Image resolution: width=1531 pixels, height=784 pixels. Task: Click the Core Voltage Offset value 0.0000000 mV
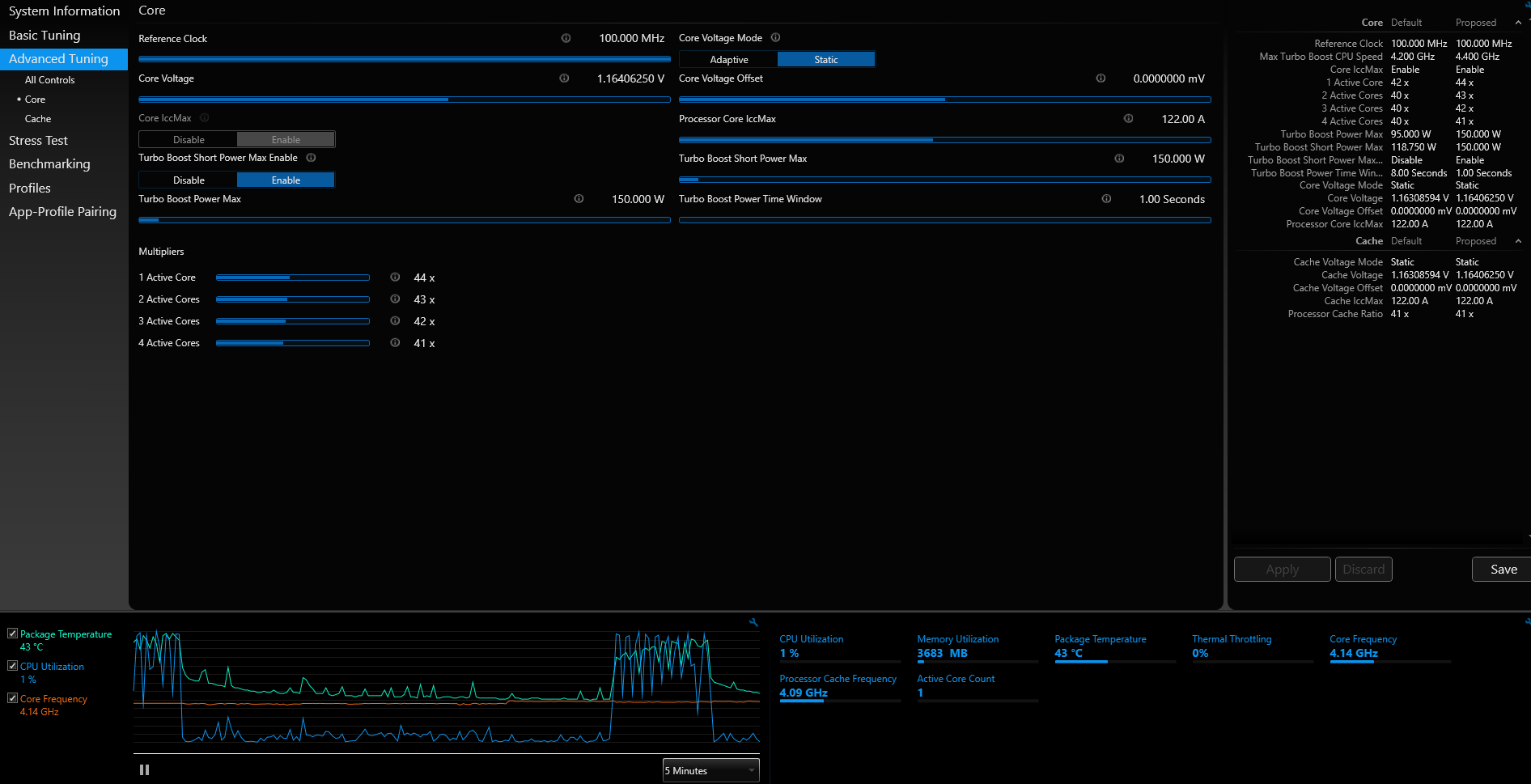coord(1168,78)
